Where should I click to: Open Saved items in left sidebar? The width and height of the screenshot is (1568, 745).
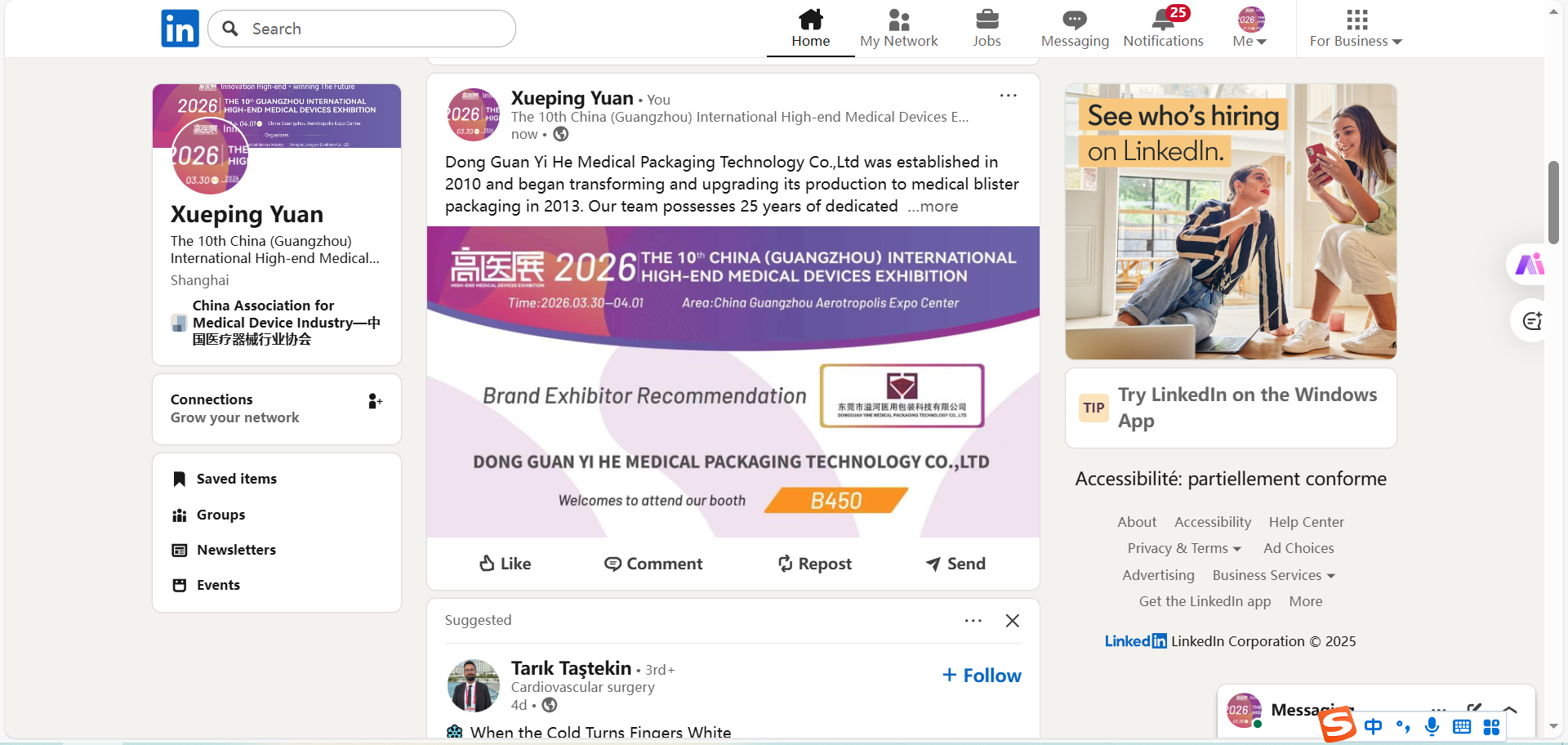pos(236,479)
